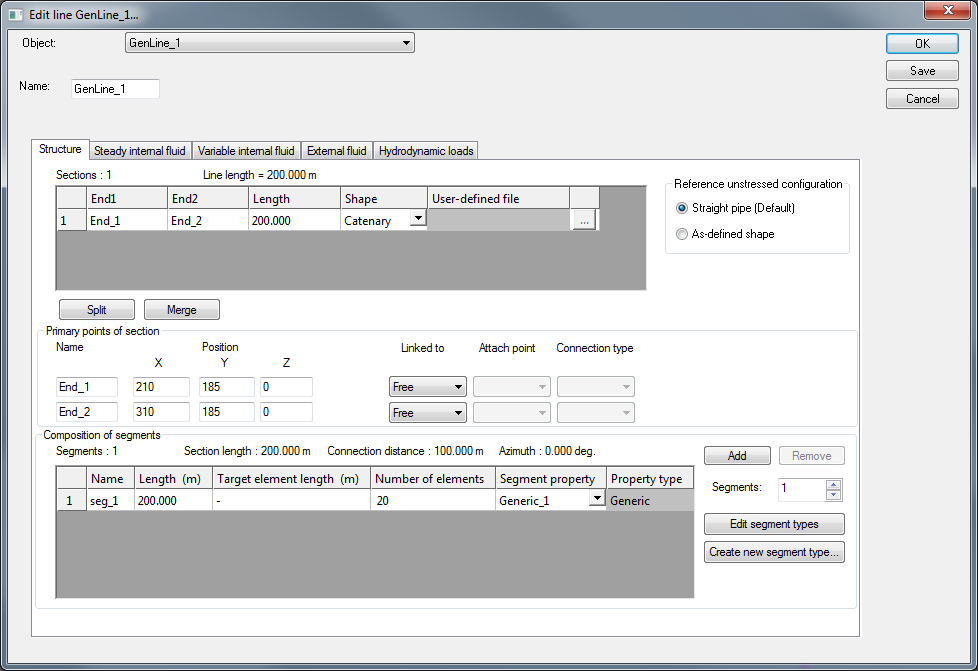
Task: Click the Split section button
Action: pos(97,309)
